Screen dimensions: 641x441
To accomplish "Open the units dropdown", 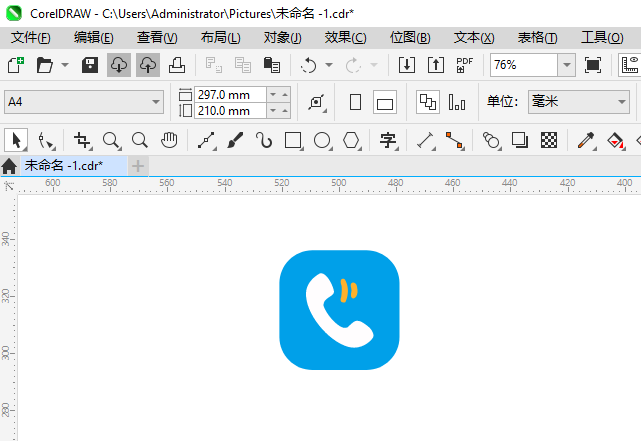I will 622,102.
